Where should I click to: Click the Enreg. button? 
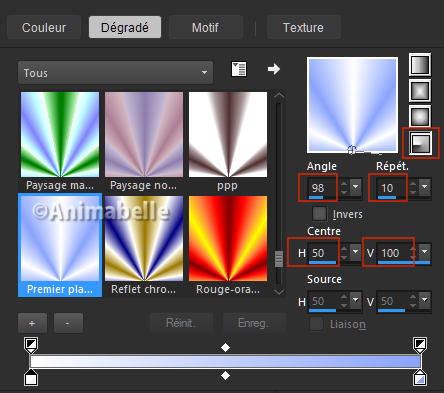tap(254, 323)
